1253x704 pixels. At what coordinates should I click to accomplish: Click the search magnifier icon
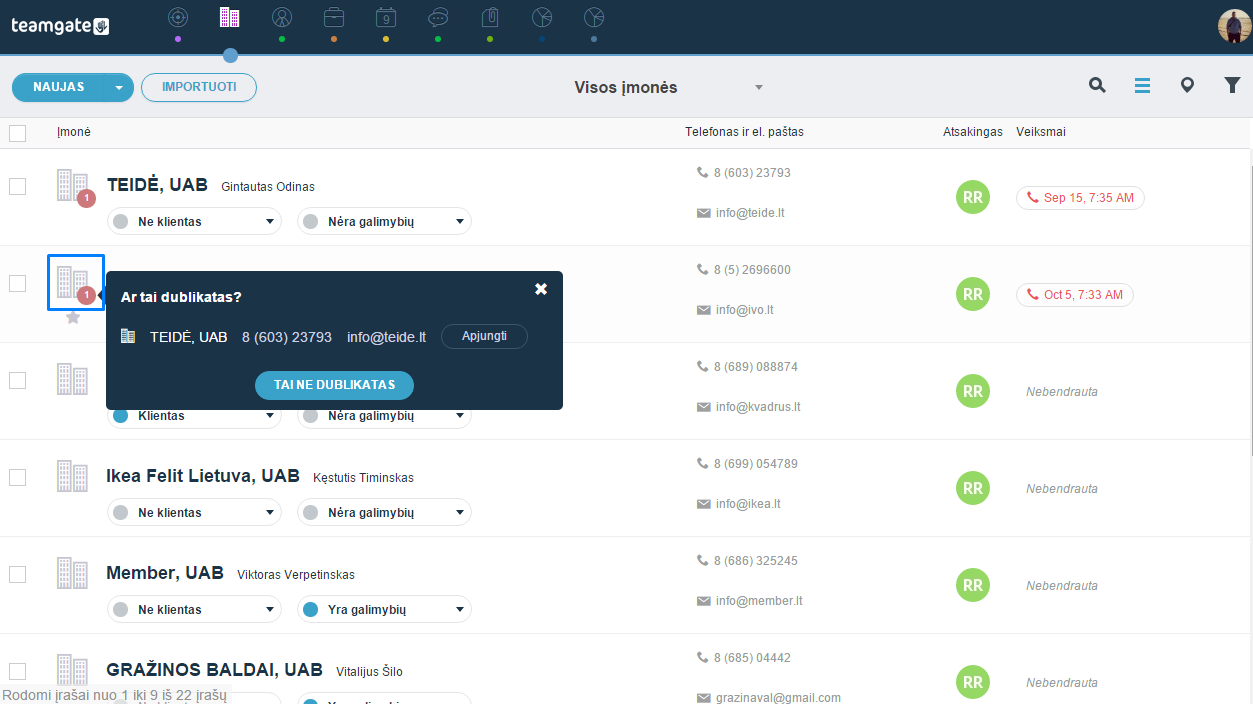click(x=1097, y=86)
